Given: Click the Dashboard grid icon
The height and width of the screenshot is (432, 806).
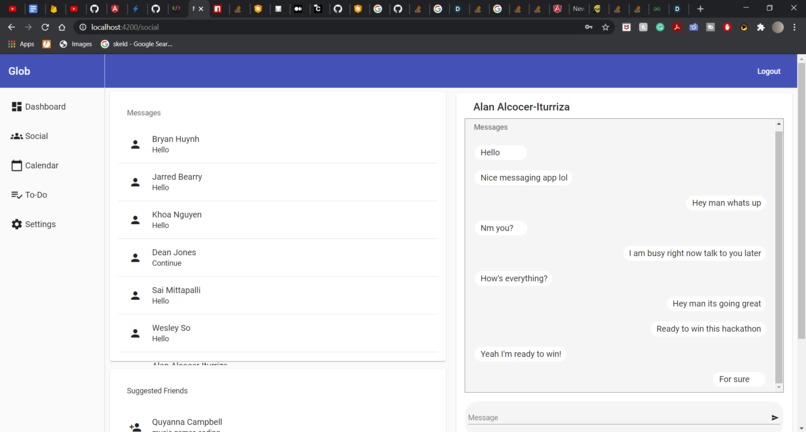Looking at the screenshot, I should point(16,106).
